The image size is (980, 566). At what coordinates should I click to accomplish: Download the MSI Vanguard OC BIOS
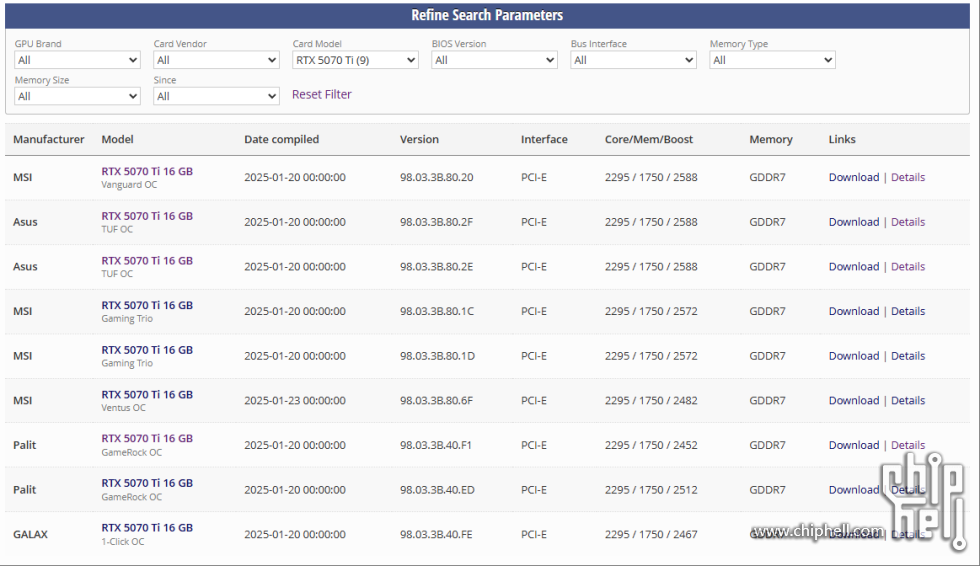tap(854, 177)
